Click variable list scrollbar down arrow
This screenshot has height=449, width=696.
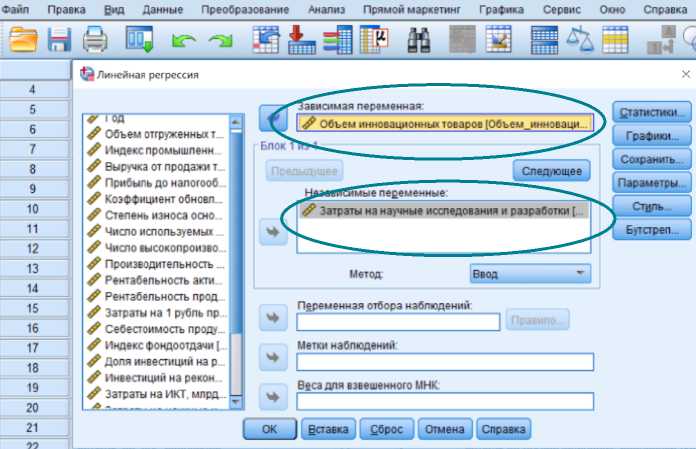tap(236, 402)
